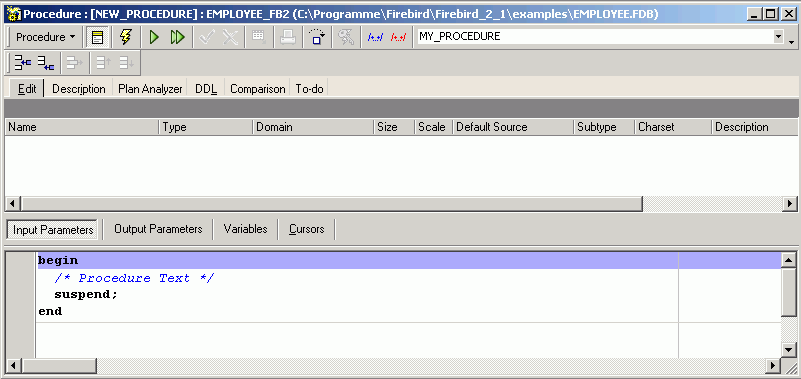This screenshot has height=379, width=801.
Task: Click the grayed Commit checkmark icon
Action: coord(207,37)
